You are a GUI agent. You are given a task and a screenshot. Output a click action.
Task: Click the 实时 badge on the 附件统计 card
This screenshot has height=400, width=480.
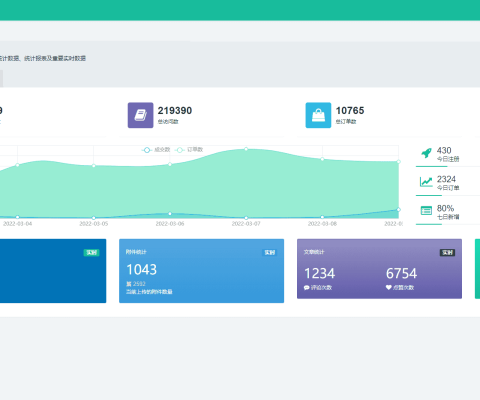click(x=270, y=252)
